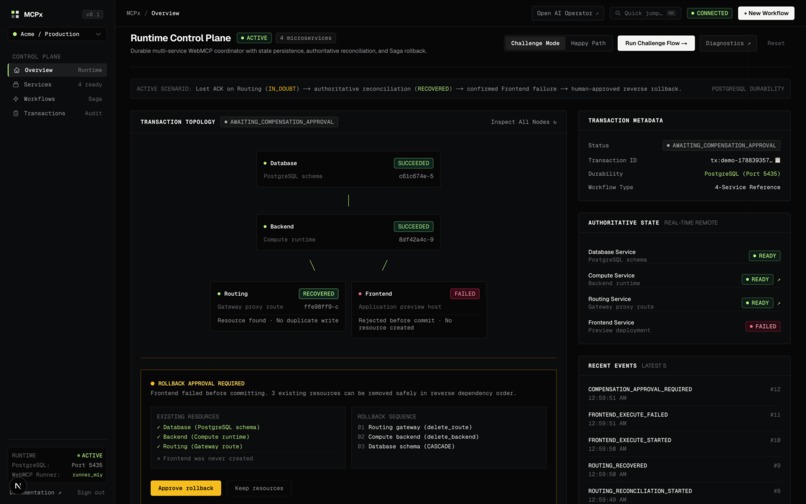Click AWAITING_COMPENSATION_APPROVAL badge in topology header
Image resolution: width=806 pixels, height=504 pixels.
click(279, 122)
